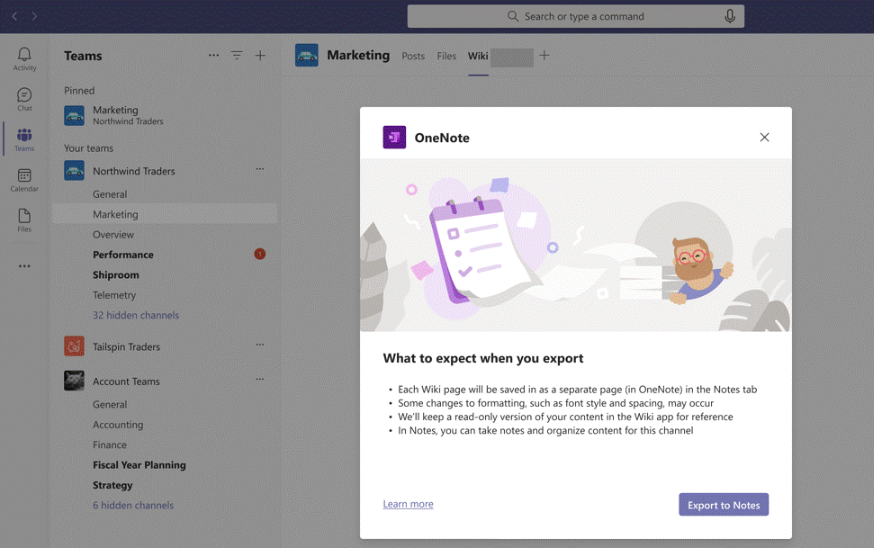Open the Activity feed icon
874x548 pixels.
(x=24, y=58)
